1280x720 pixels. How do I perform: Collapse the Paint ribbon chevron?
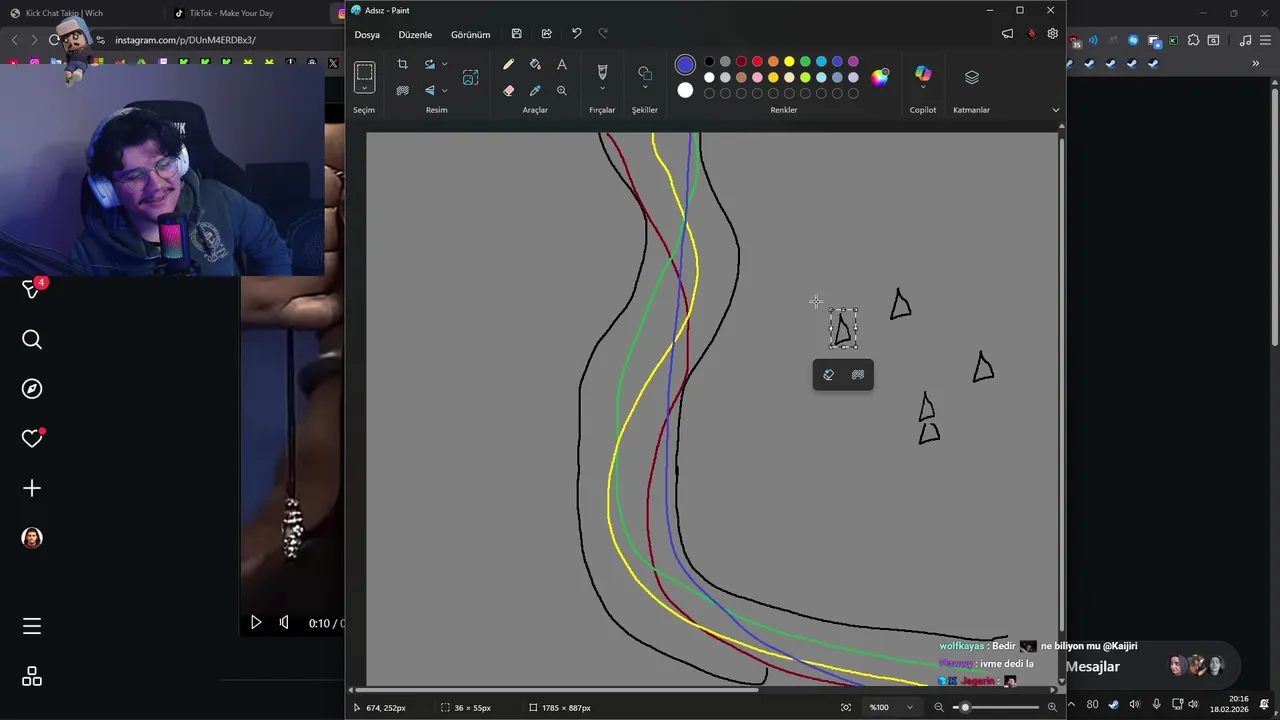tap(1055, 110)
